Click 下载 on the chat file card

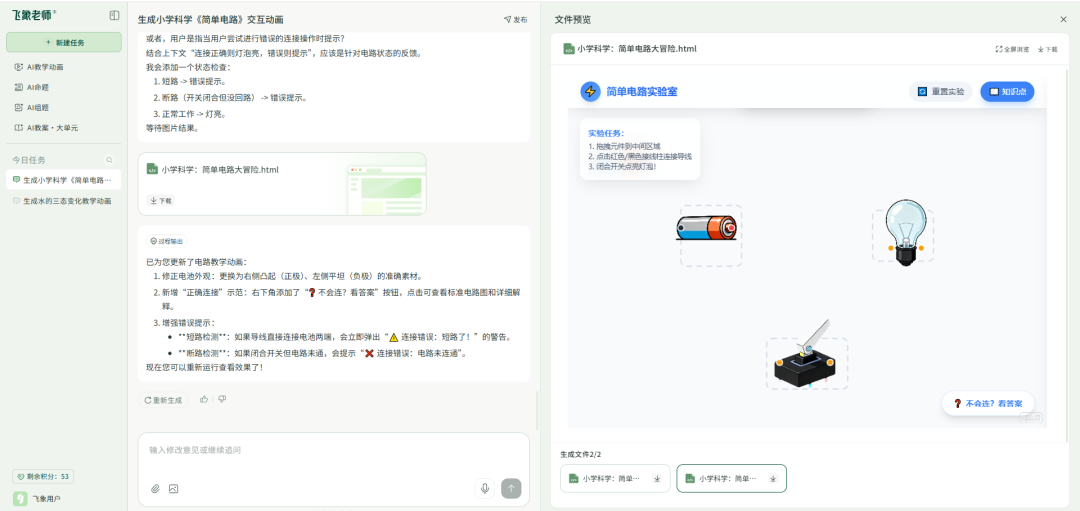point(160,200)
